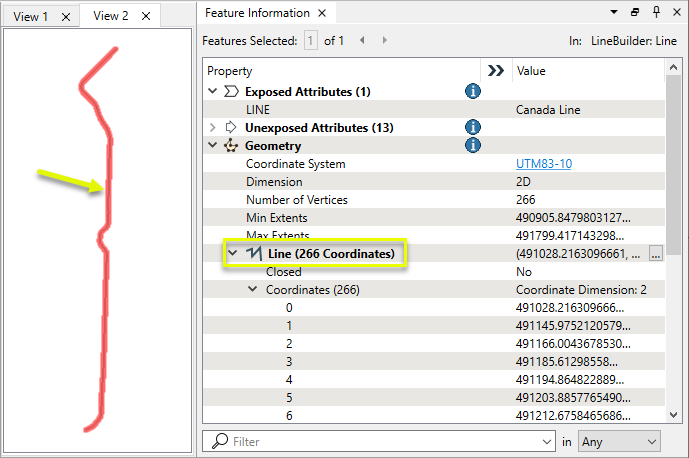
Task: Click the info icon beside Unexposed Attributes
Action: (x=474, y=127)
